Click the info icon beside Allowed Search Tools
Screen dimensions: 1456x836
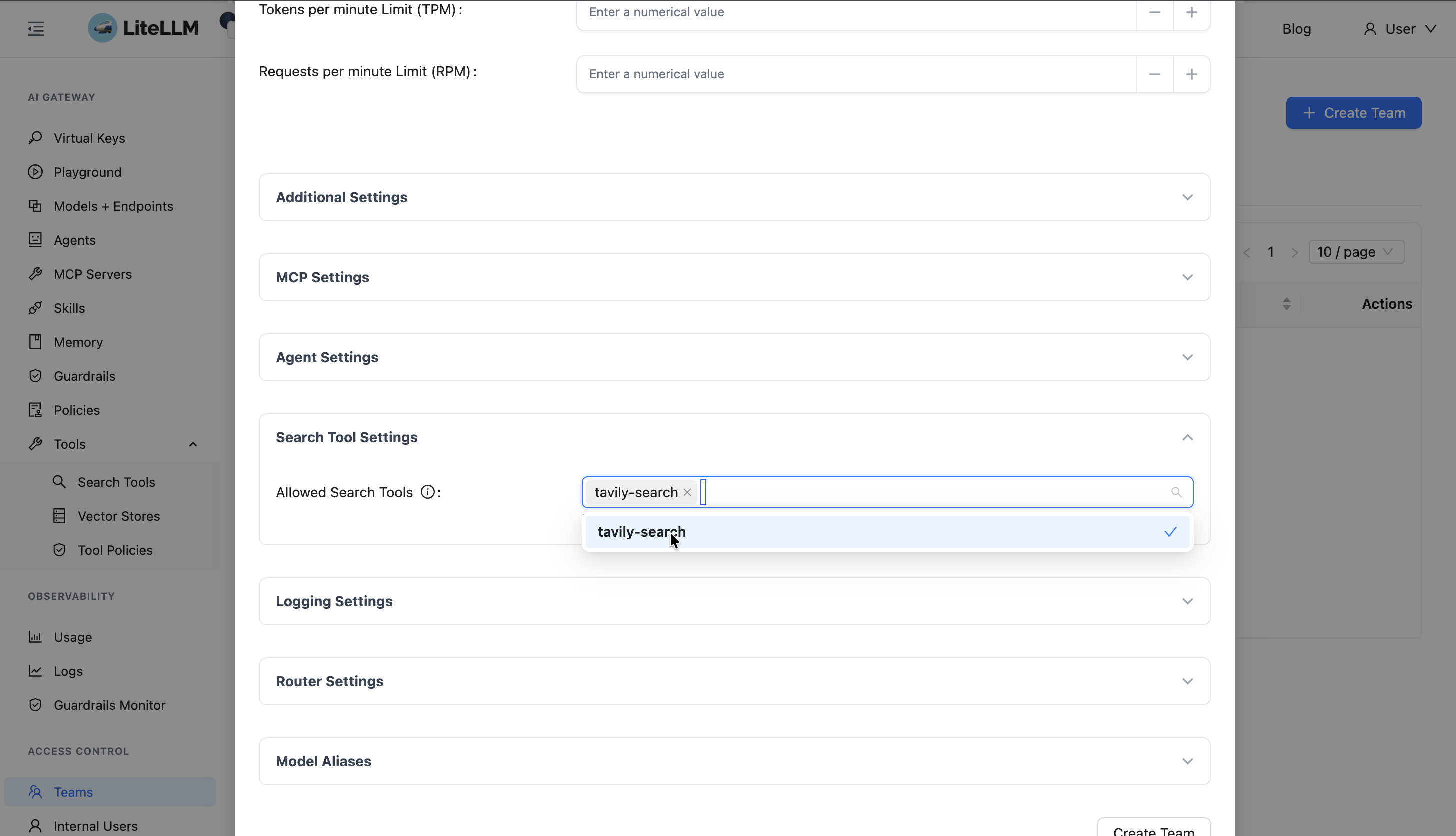[427, 492]
